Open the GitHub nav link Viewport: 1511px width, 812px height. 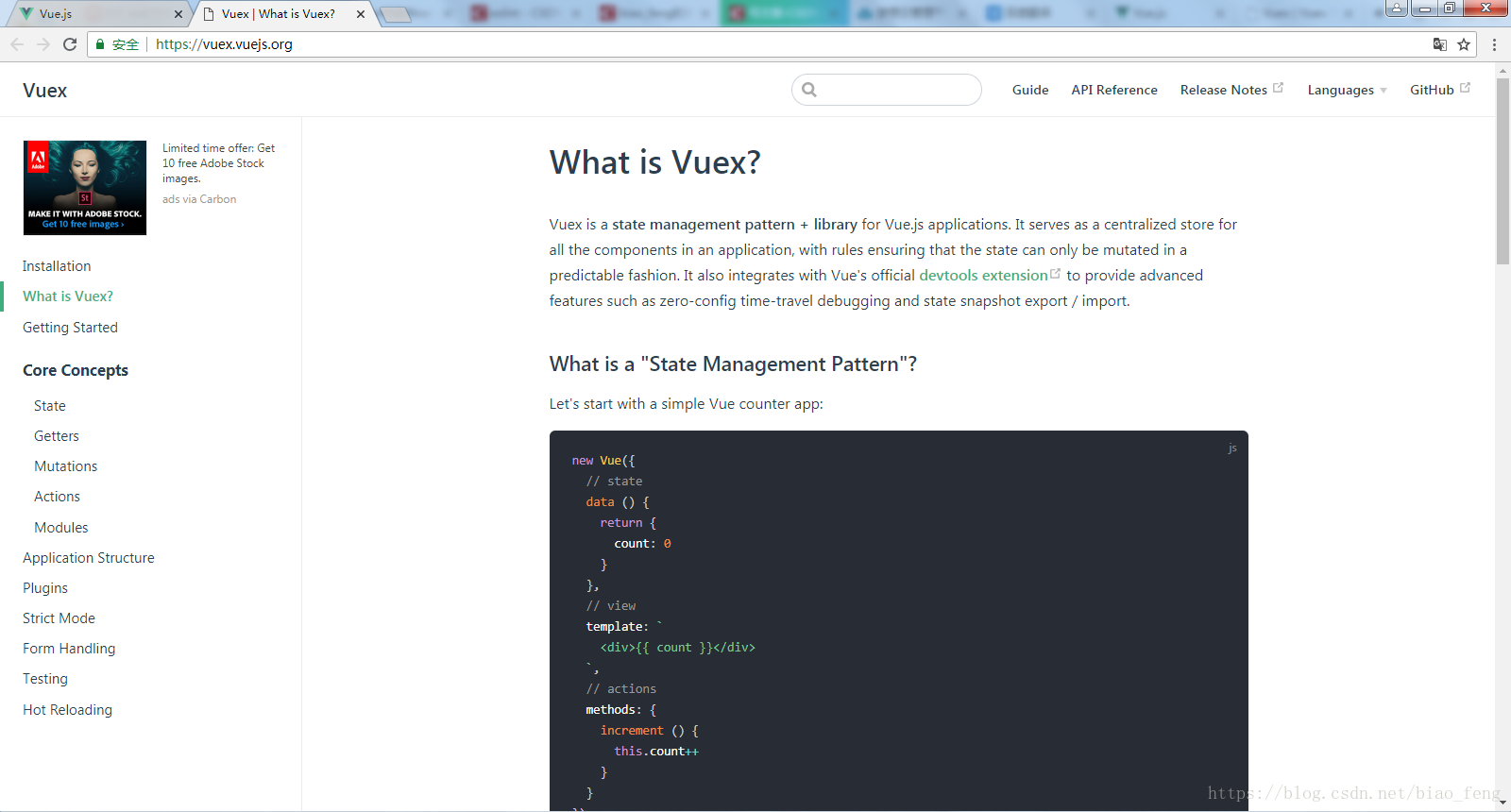1432,90
